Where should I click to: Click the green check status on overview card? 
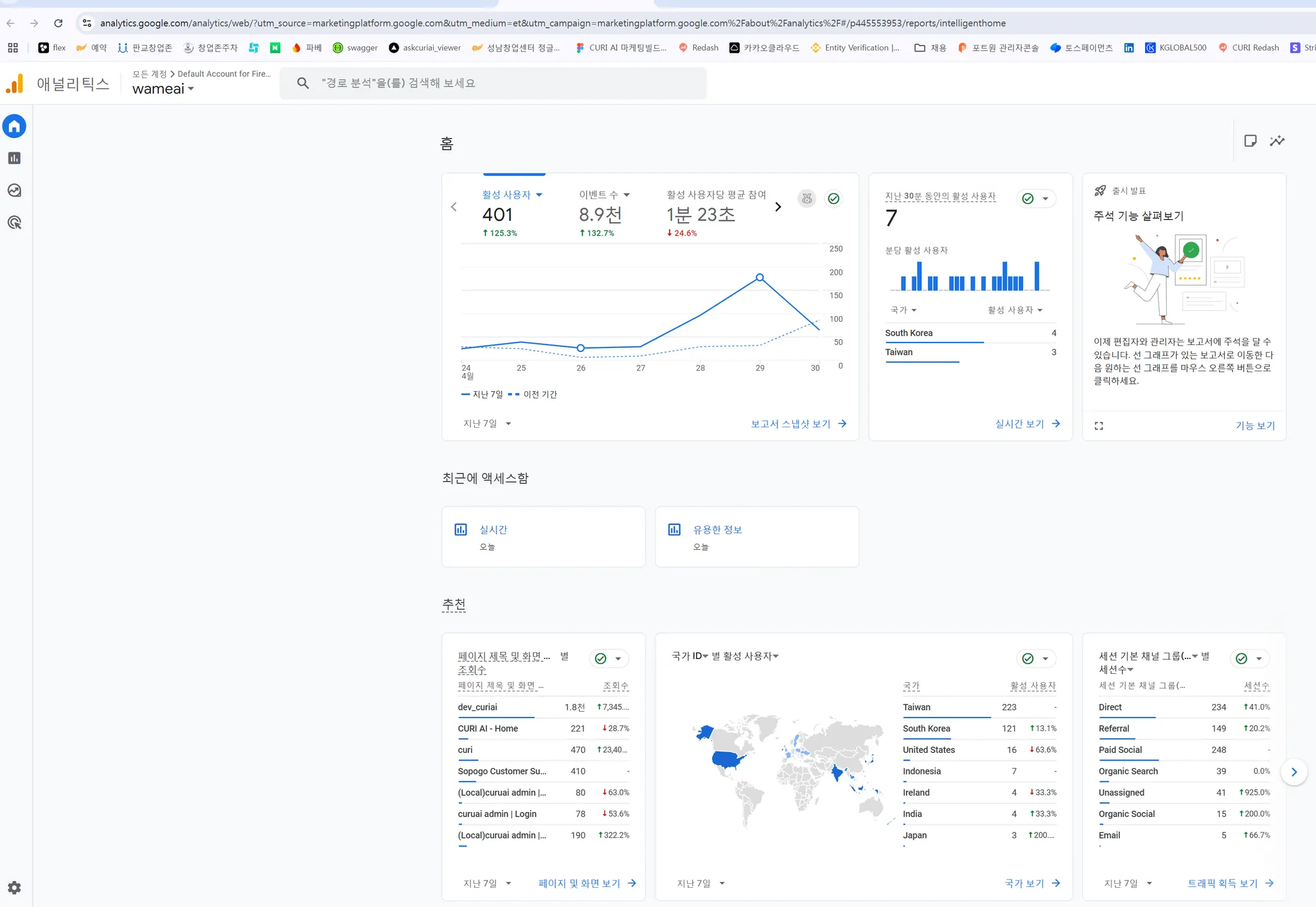833,198
